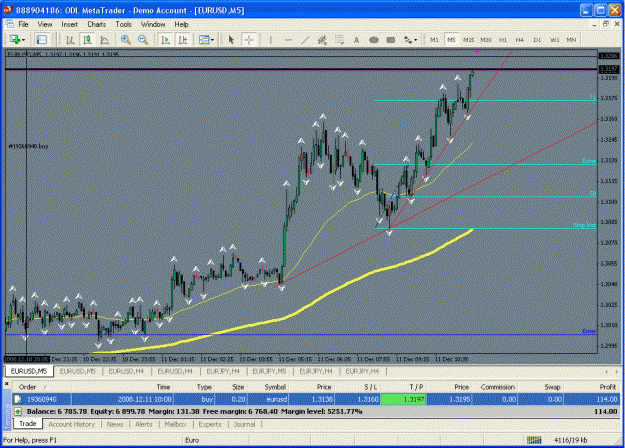
Task: Select the Crosshair tool
Action: (249, 40)
